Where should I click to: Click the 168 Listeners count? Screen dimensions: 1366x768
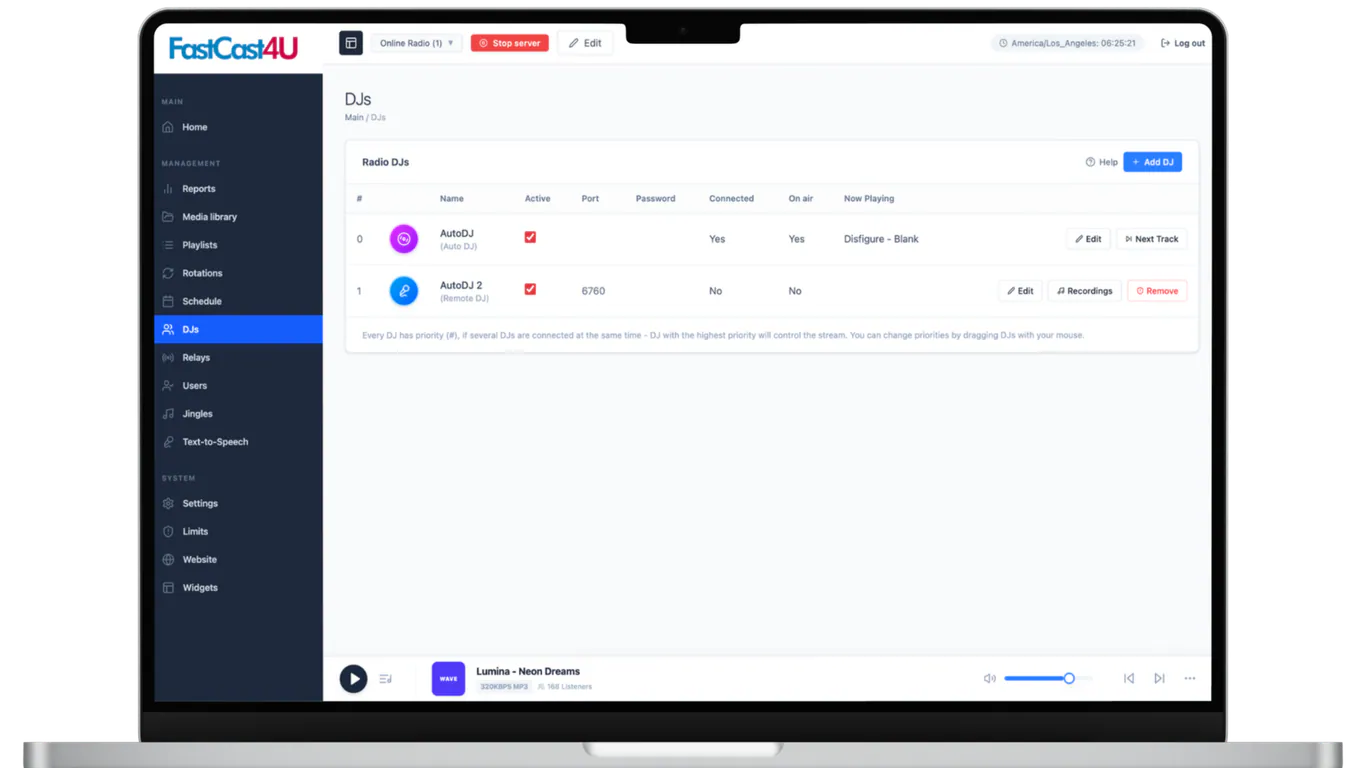[565, 687]
